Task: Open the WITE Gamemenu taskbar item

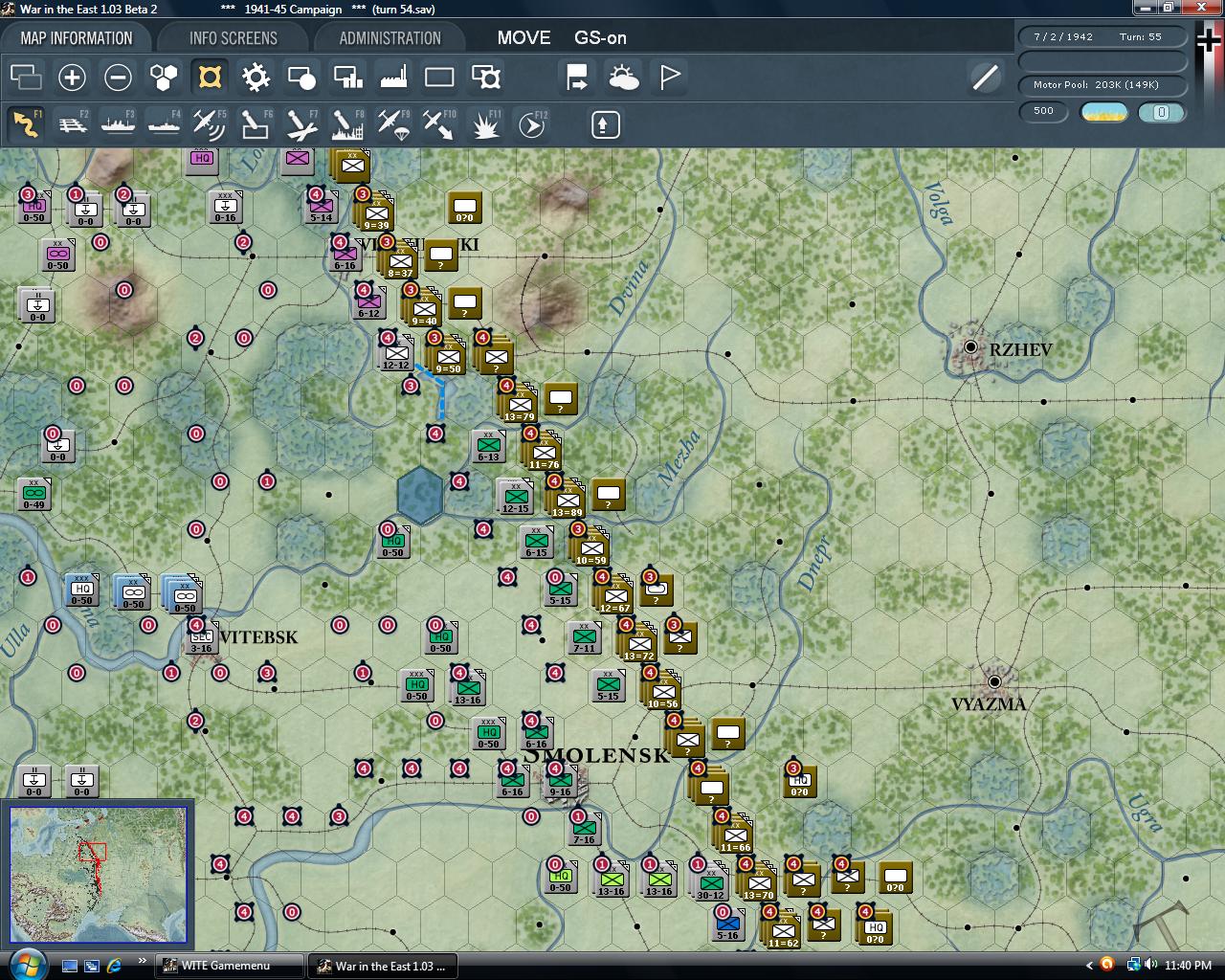Action: [230, 966]
